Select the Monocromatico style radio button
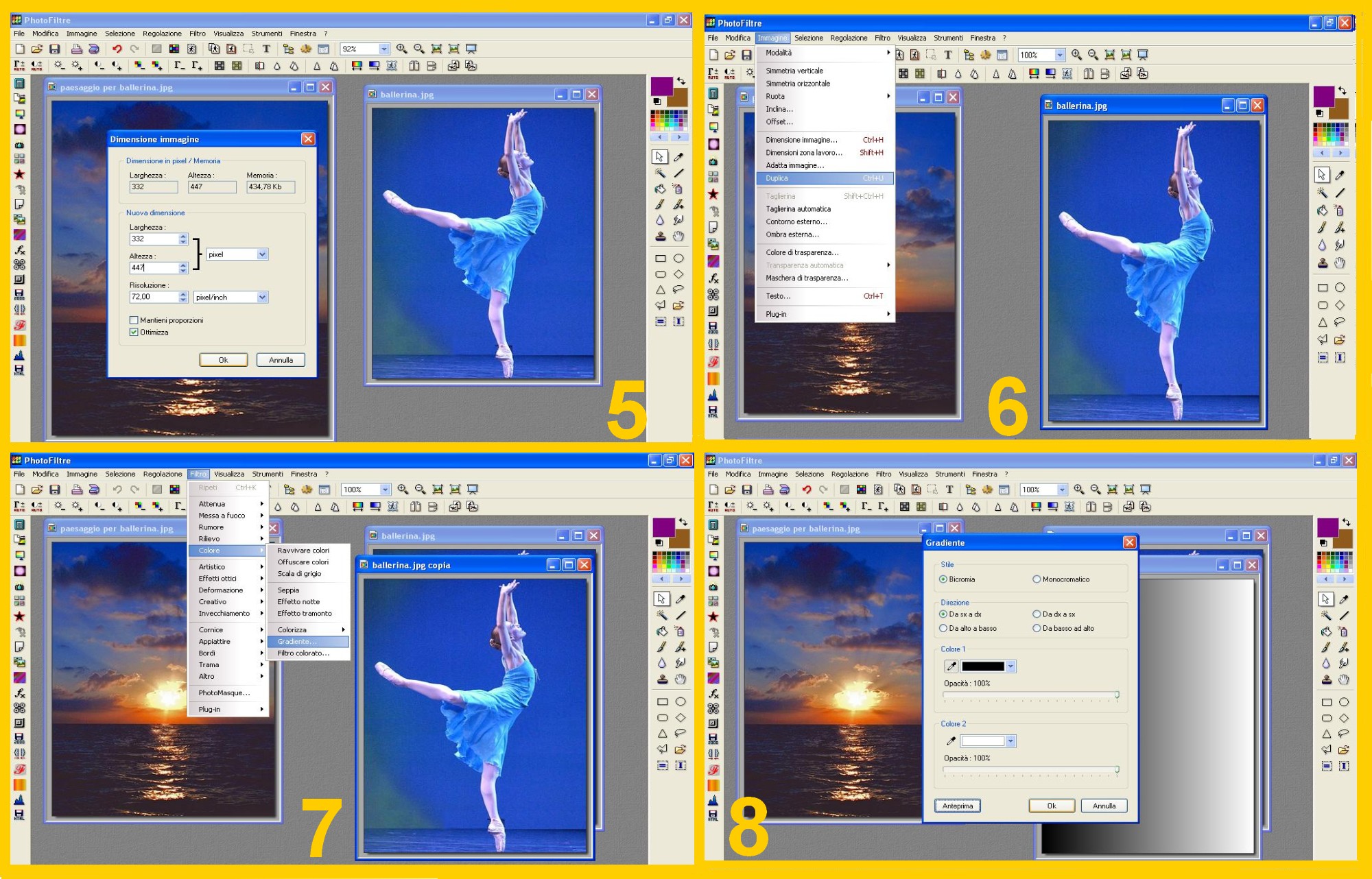 (1037, 579)
